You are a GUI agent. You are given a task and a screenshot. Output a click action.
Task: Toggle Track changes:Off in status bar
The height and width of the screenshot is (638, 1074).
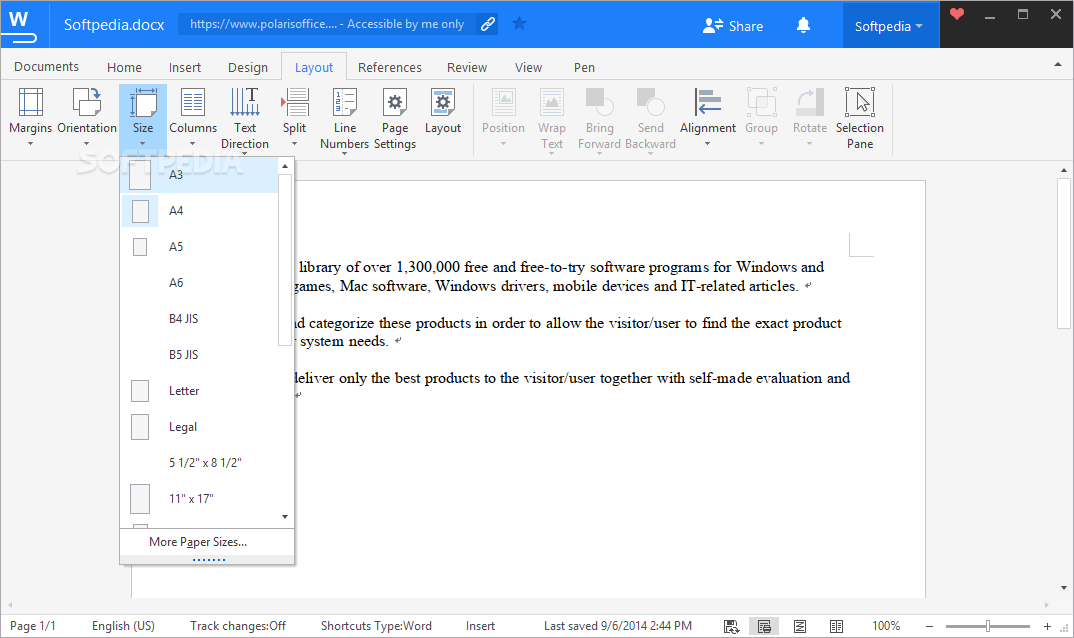pyautogui.click(x=238, y=626)
